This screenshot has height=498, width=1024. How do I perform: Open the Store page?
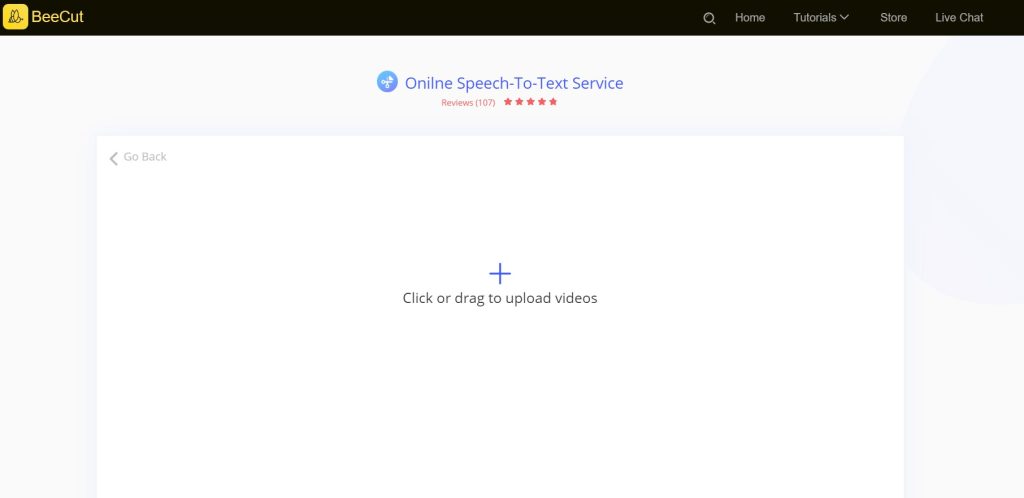pos(893,18)
